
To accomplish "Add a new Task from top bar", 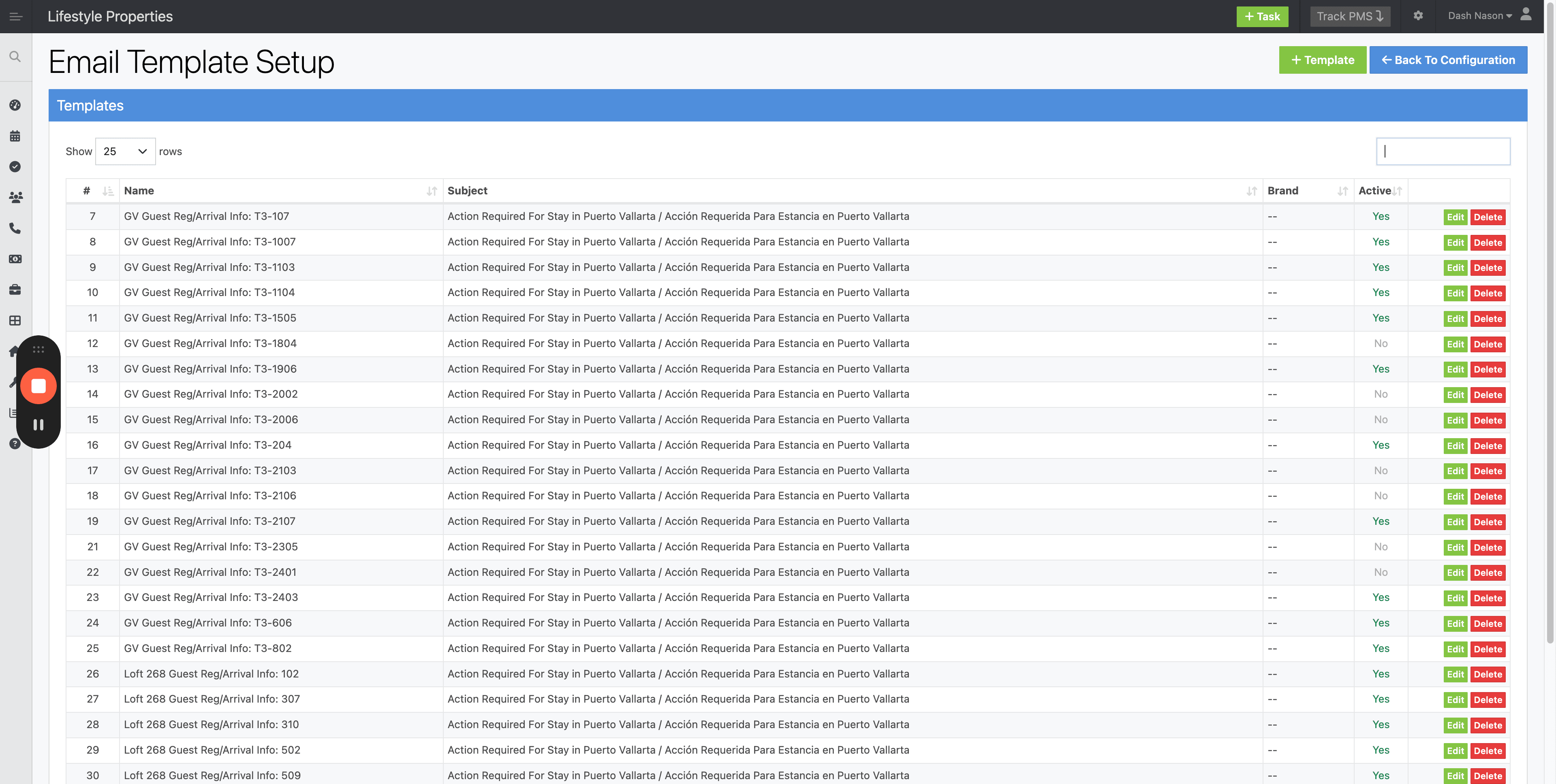I will [x=1262, y=16].
